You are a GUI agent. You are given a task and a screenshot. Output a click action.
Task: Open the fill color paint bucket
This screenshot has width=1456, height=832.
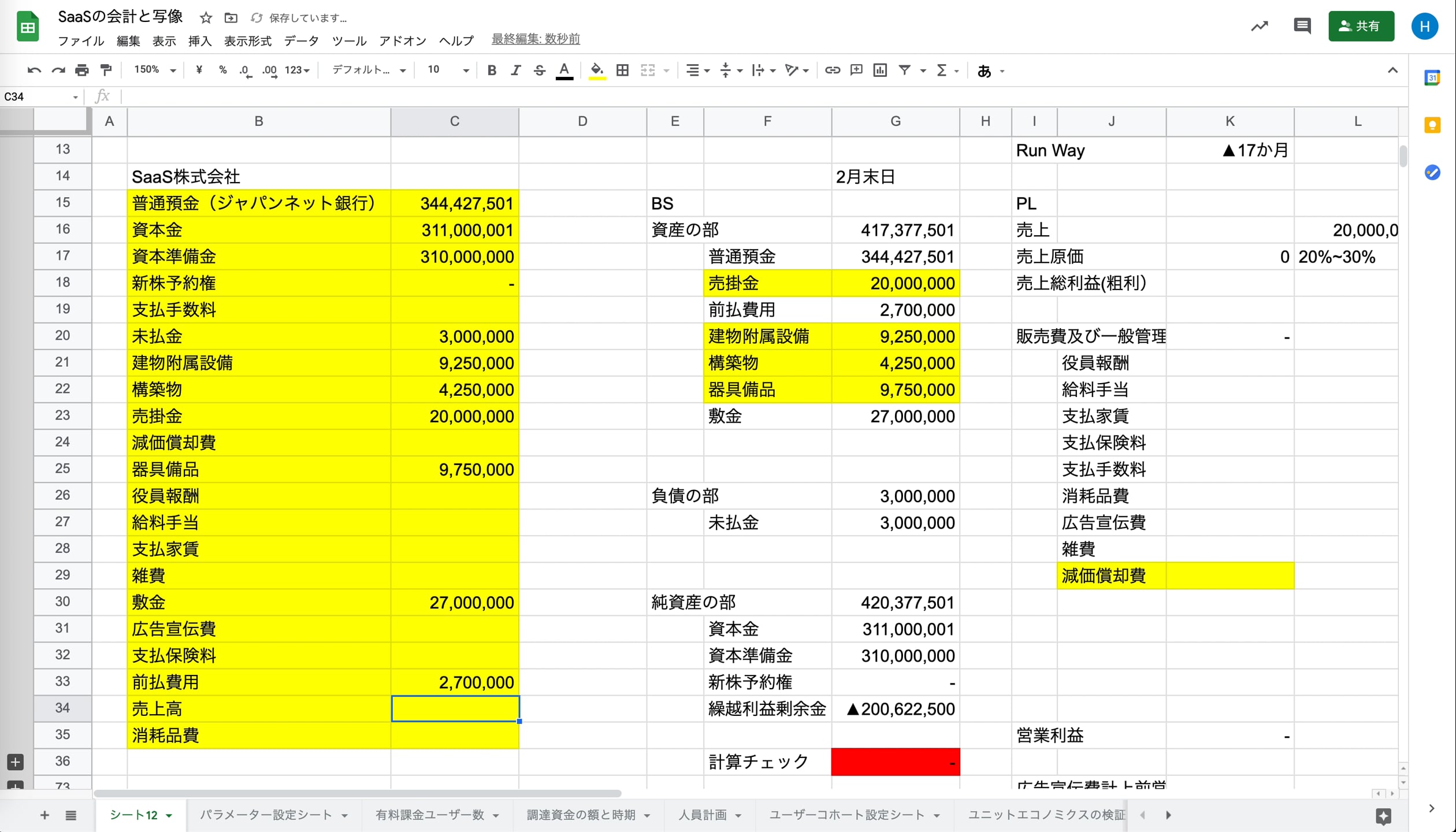(597, 70)
